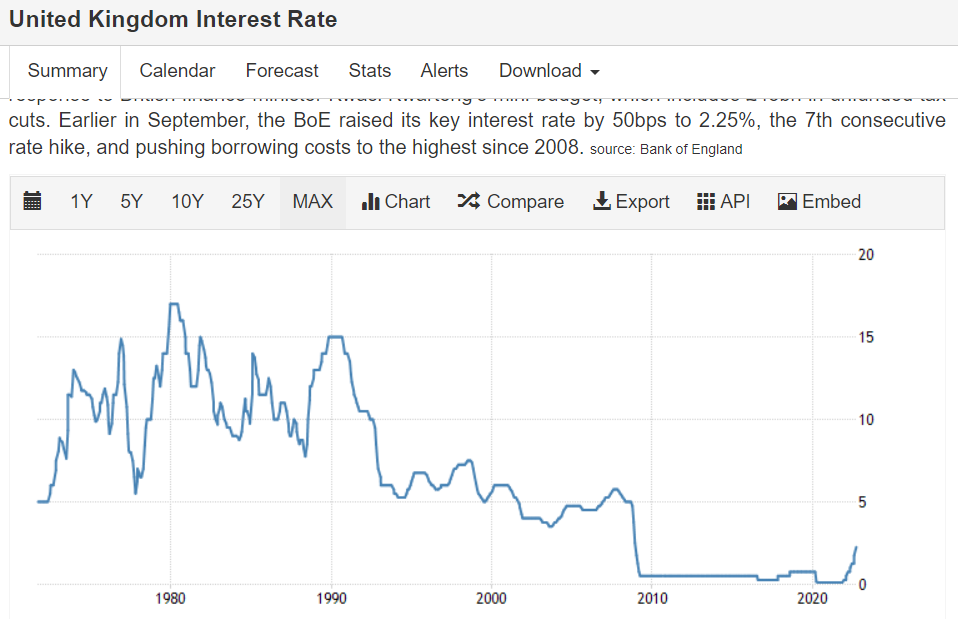Image resolution: width=958 pixels, height=619 pixels.
Task: Choose the 25Y time range
Action: [248, 202]
